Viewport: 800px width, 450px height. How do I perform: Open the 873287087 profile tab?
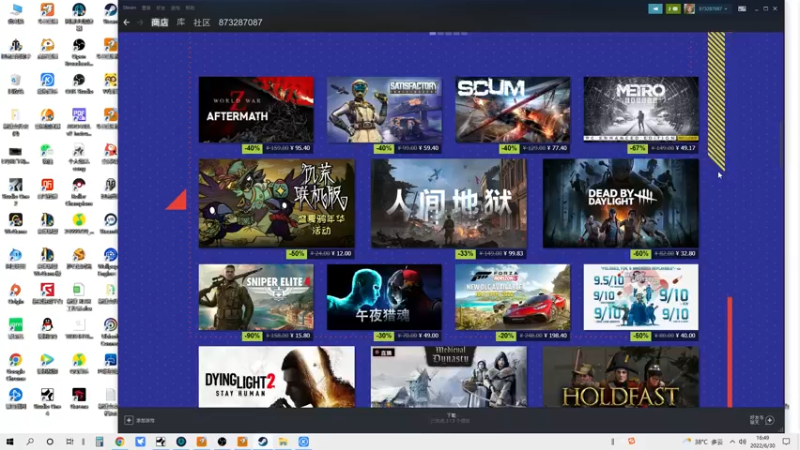[240, 22]
